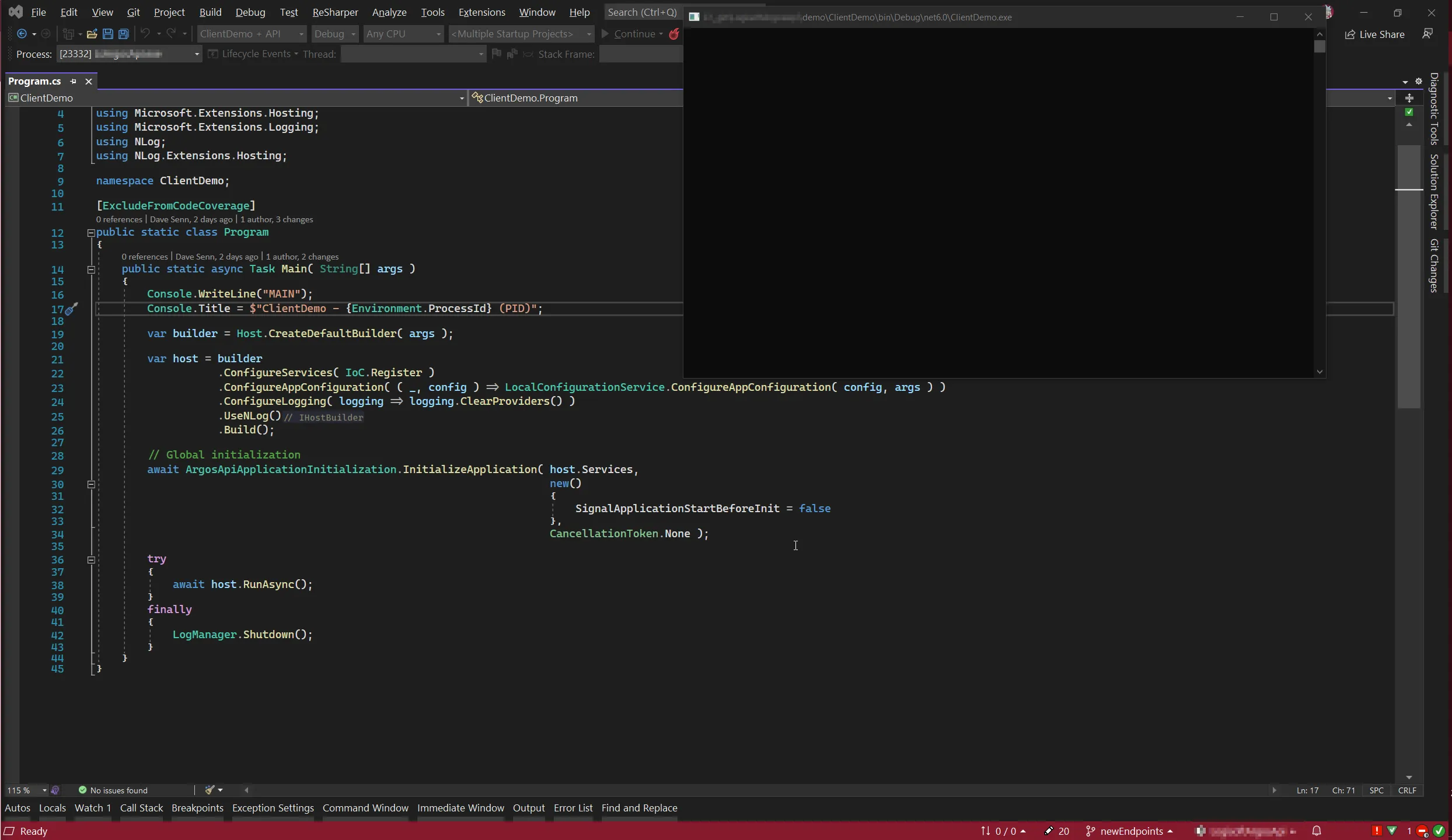
Task: Open the ReSharper menu
Action: pos(335,12)
